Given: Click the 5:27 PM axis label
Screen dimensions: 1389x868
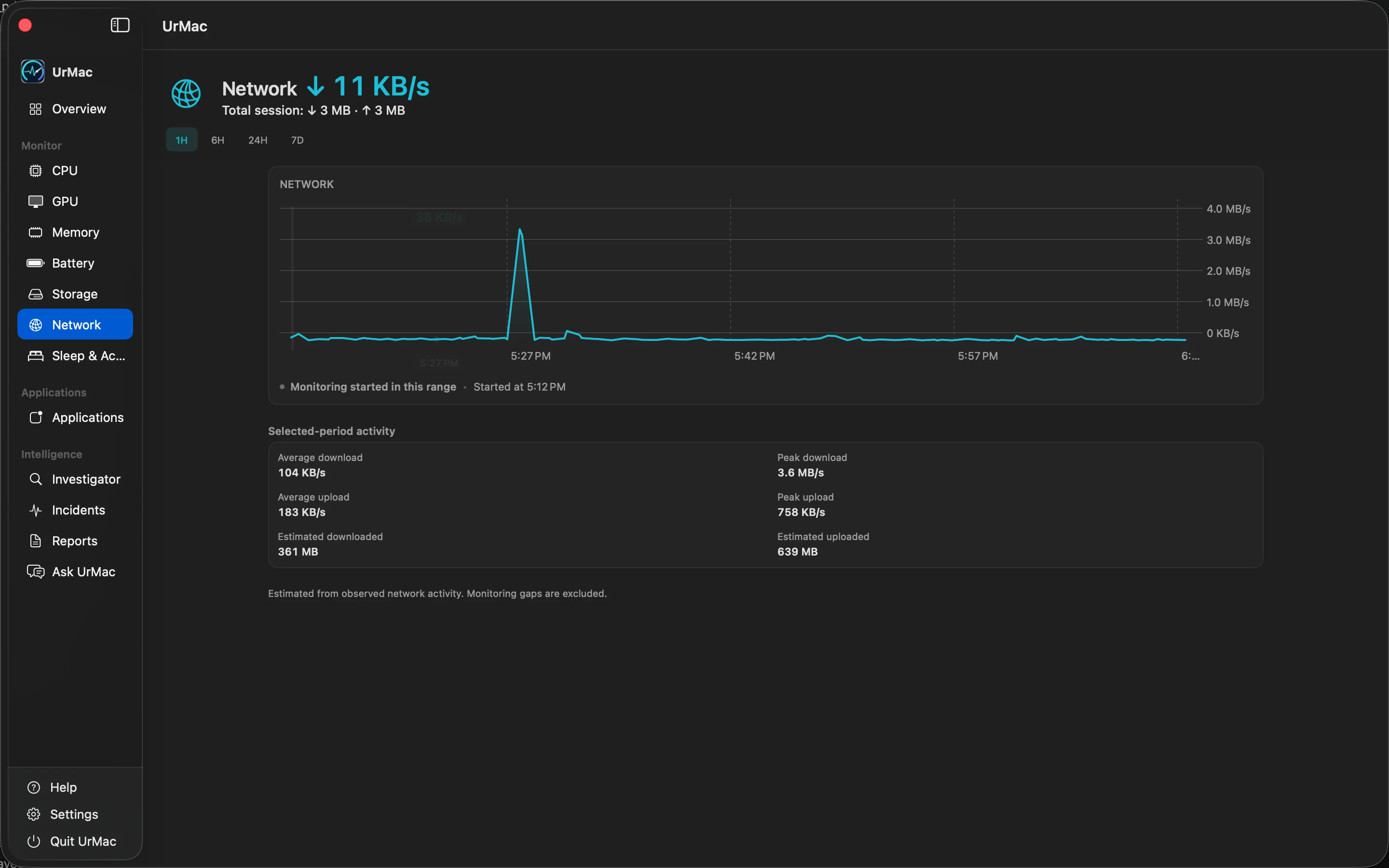Looking at the screenshot, I should [x=531, y=356].
